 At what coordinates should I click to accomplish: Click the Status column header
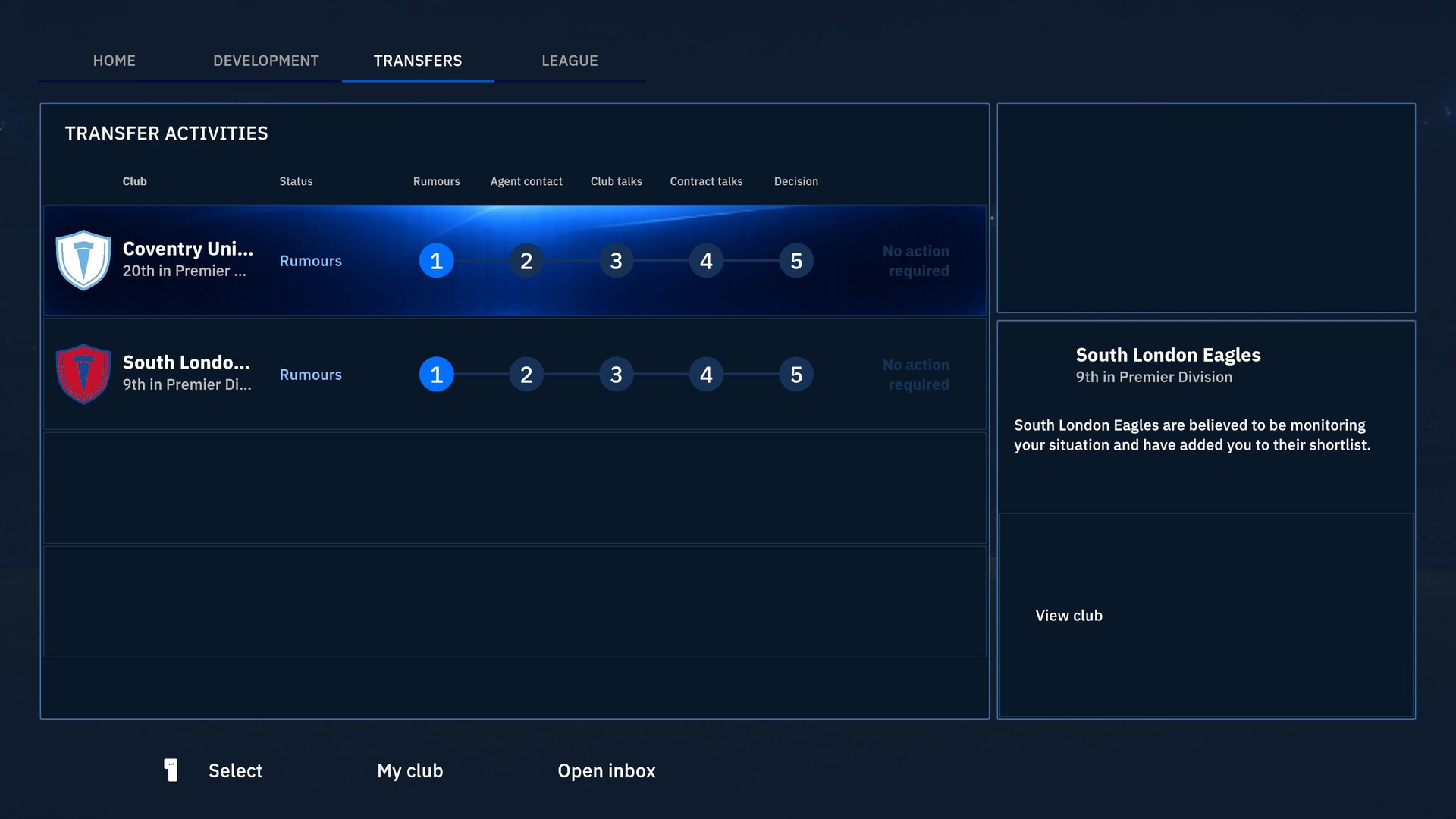point(296,181)
